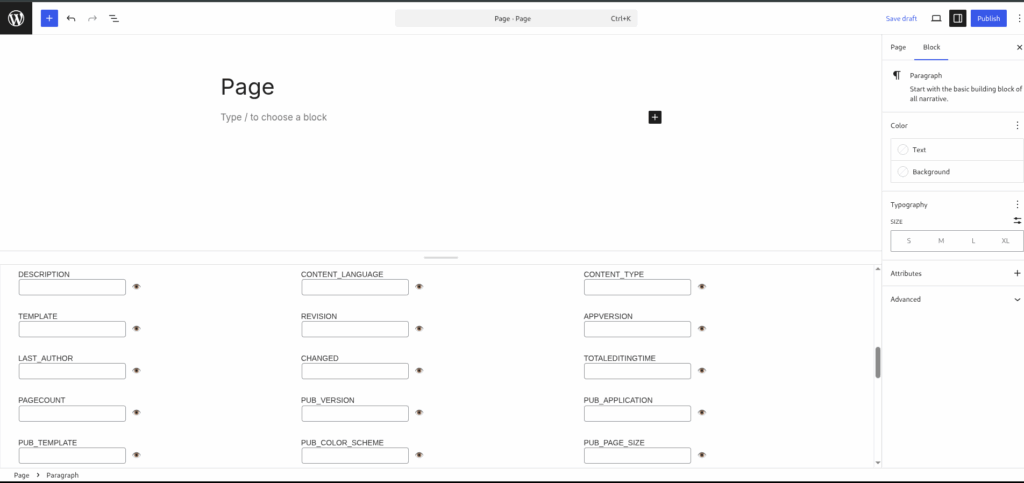Open the block inserter plus button

(x=49, y=18)
